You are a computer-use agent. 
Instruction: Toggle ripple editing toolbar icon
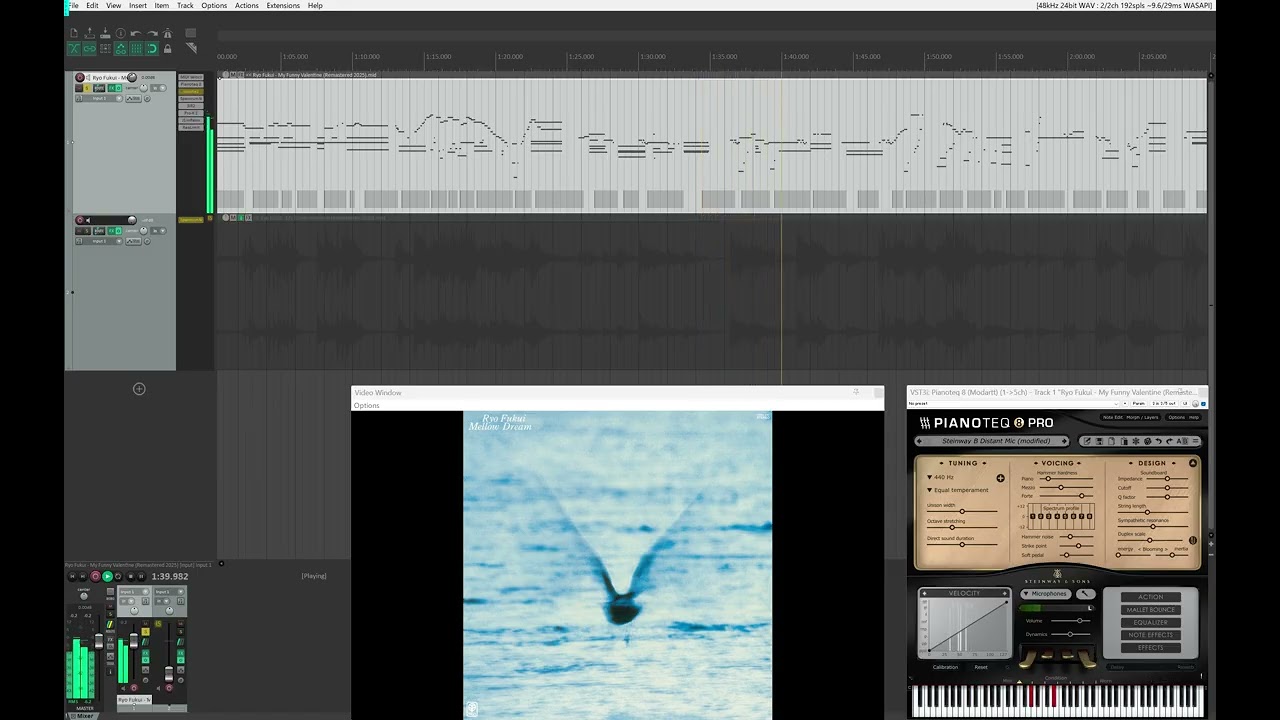(105, 48)
